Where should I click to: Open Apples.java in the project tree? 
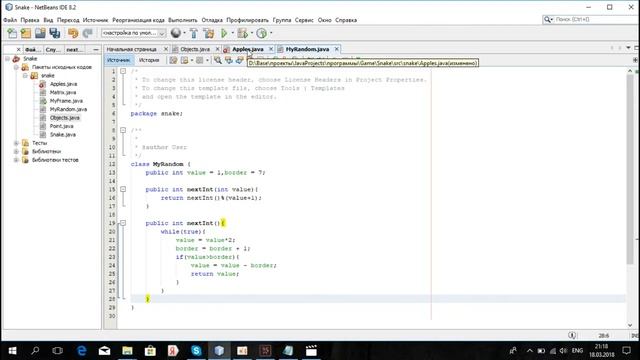(63, 84)
